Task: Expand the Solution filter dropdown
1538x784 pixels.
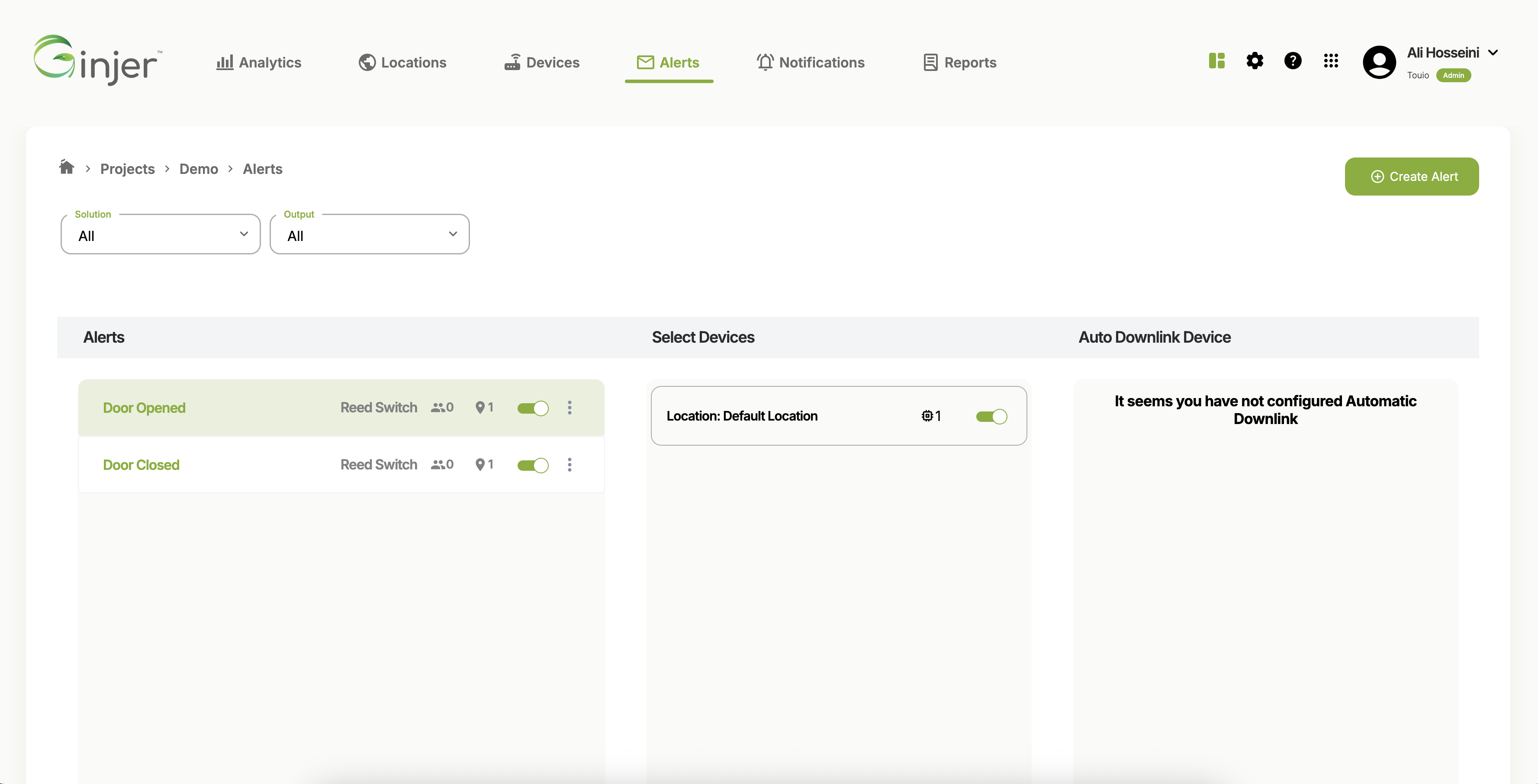Action: [x=161, y=235]
